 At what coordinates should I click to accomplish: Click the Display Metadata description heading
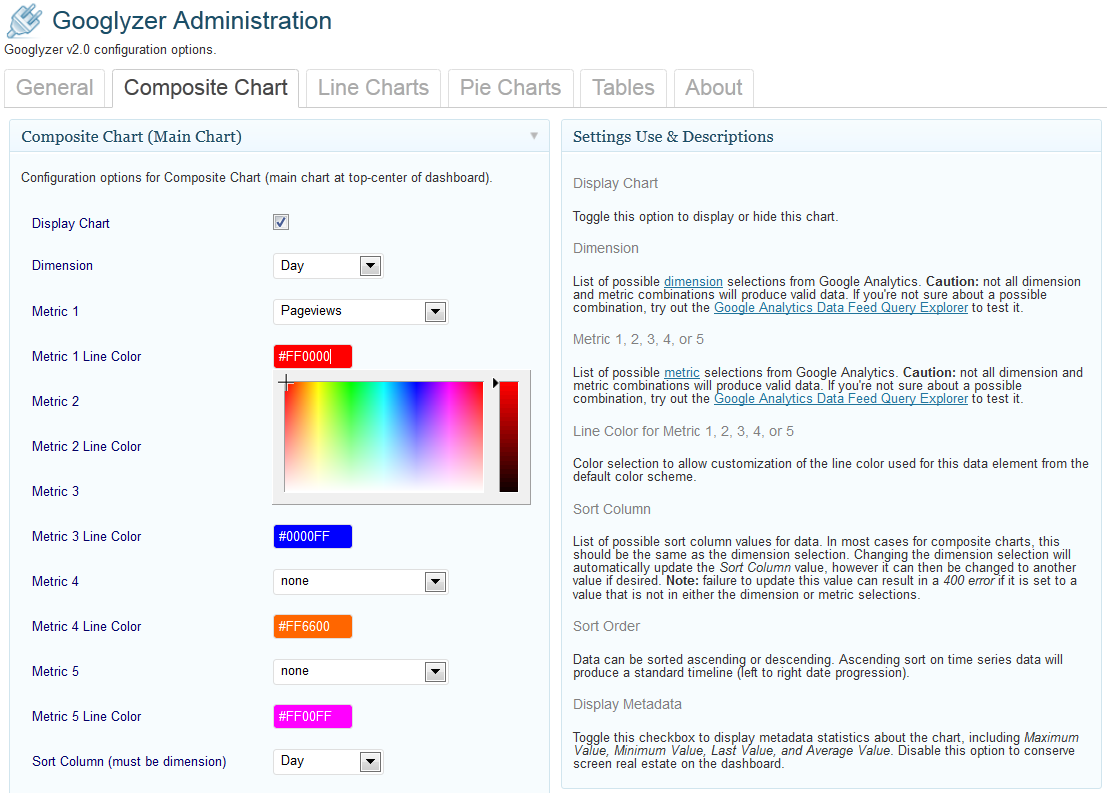(627, 704)
